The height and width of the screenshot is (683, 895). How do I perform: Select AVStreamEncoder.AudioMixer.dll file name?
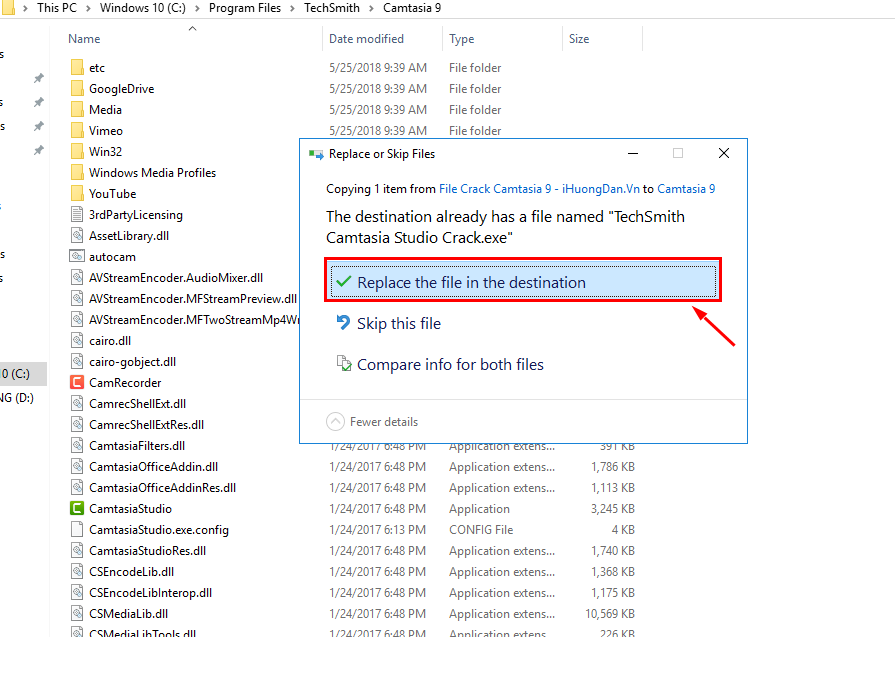176,278
